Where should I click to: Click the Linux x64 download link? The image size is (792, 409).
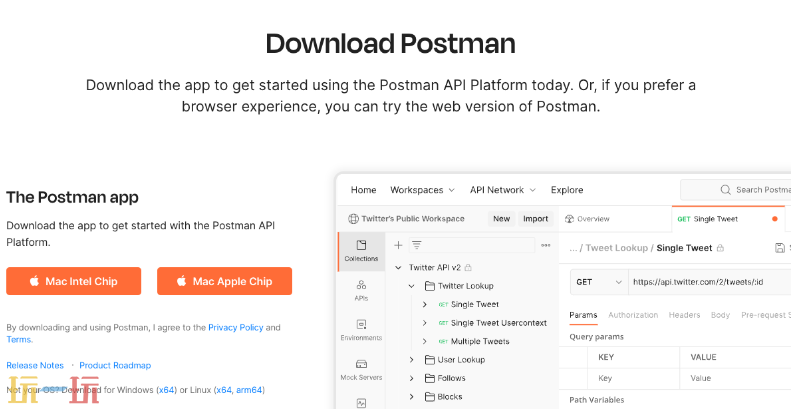click(x=224, y=390)
